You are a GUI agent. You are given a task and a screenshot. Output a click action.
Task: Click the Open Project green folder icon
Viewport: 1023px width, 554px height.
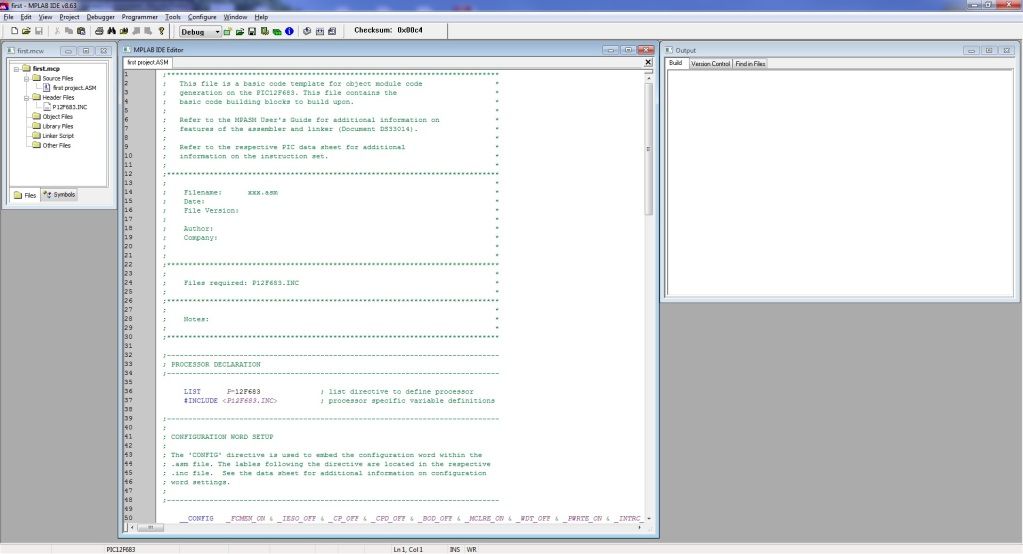click(x=240, y=31)
